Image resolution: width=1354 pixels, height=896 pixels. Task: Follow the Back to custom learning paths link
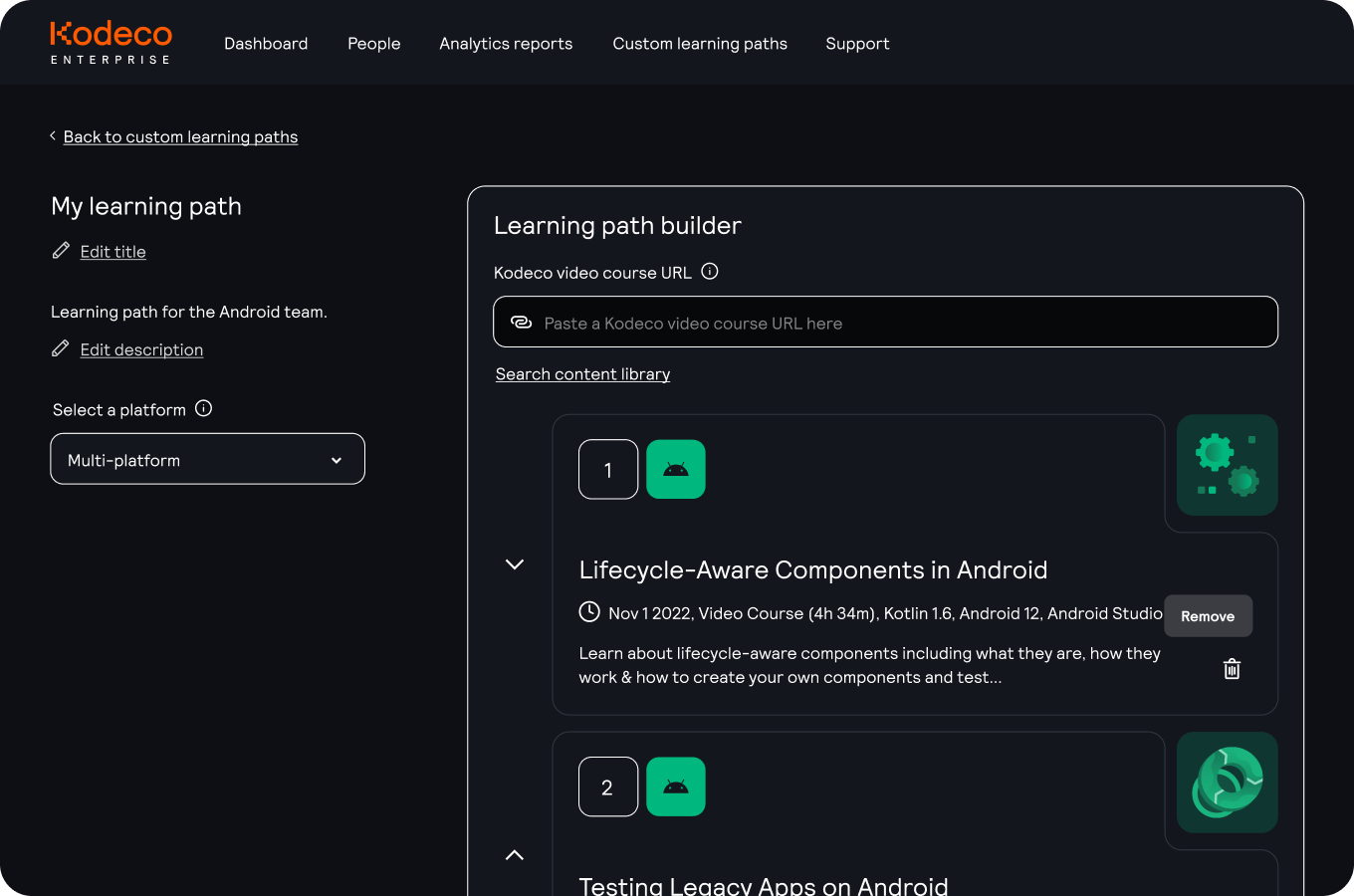pos(180,136)
